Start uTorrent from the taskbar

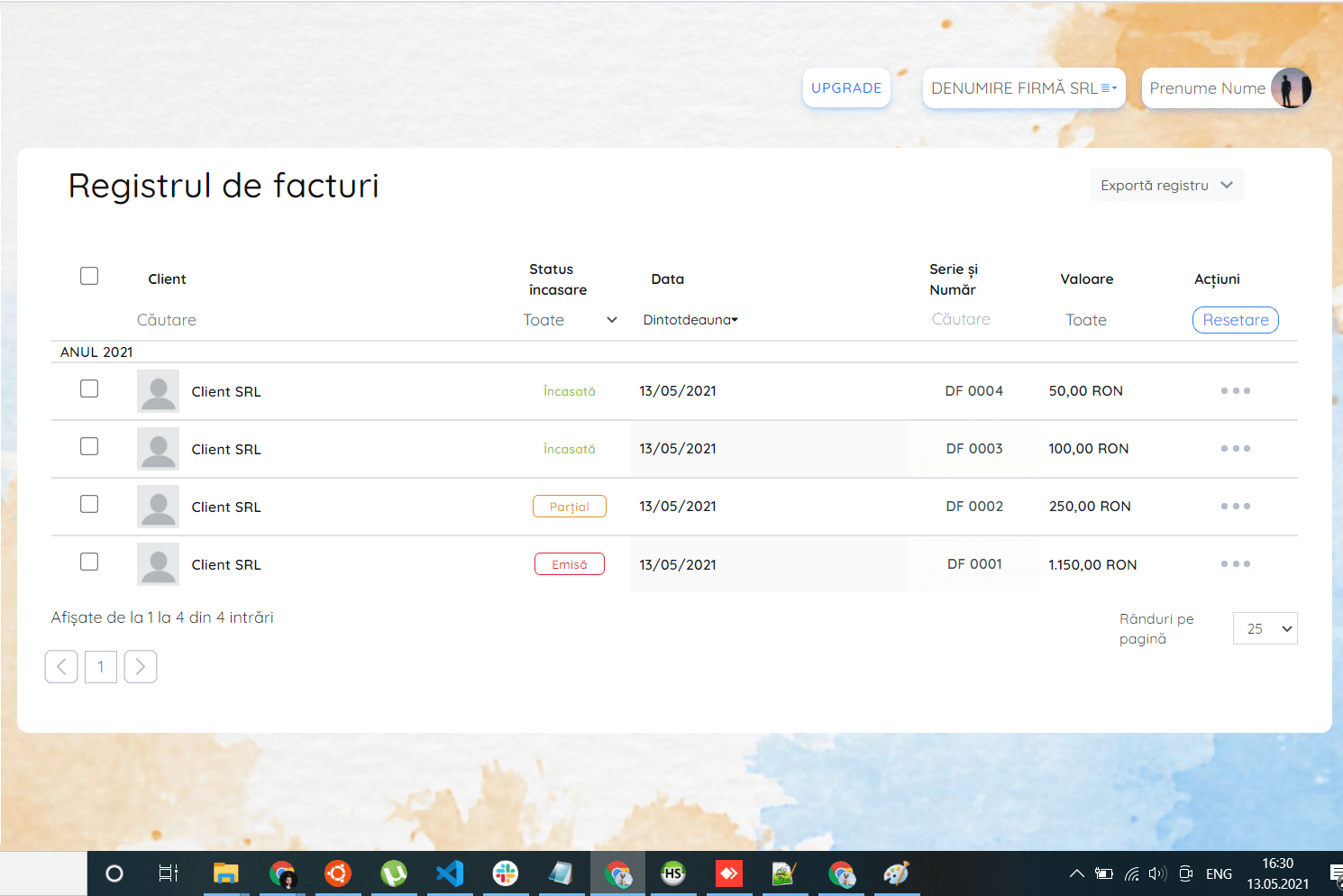[x=394, y=873]
